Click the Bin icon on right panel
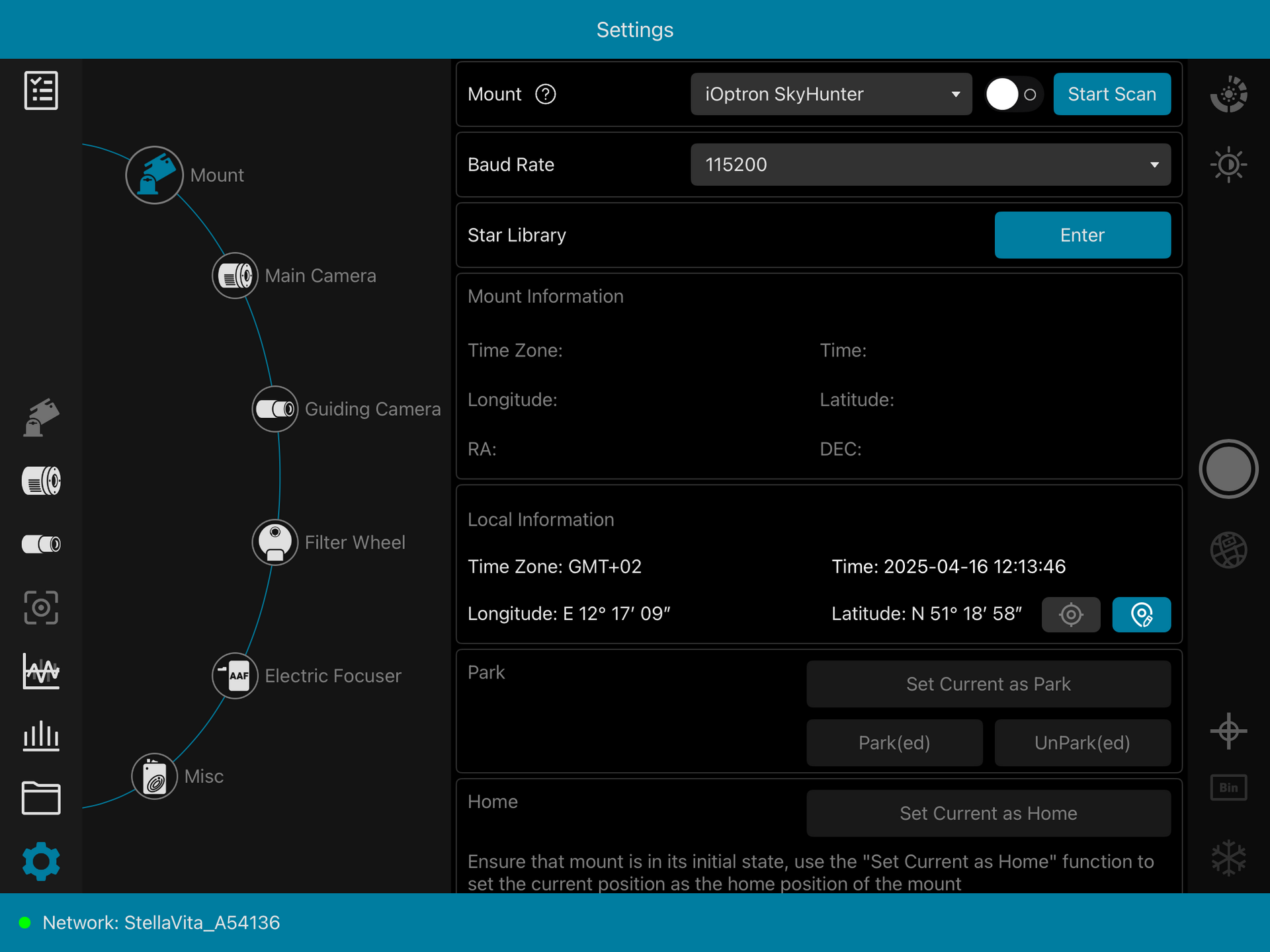 1228,788
